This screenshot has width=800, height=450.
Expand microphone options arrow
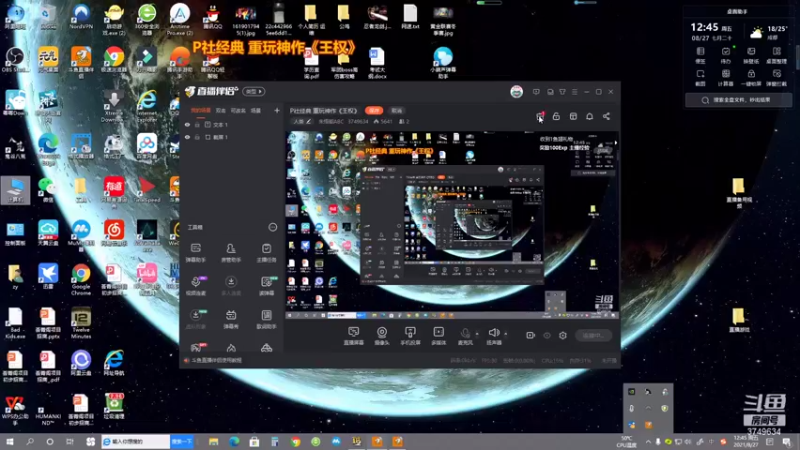point(477,334)
